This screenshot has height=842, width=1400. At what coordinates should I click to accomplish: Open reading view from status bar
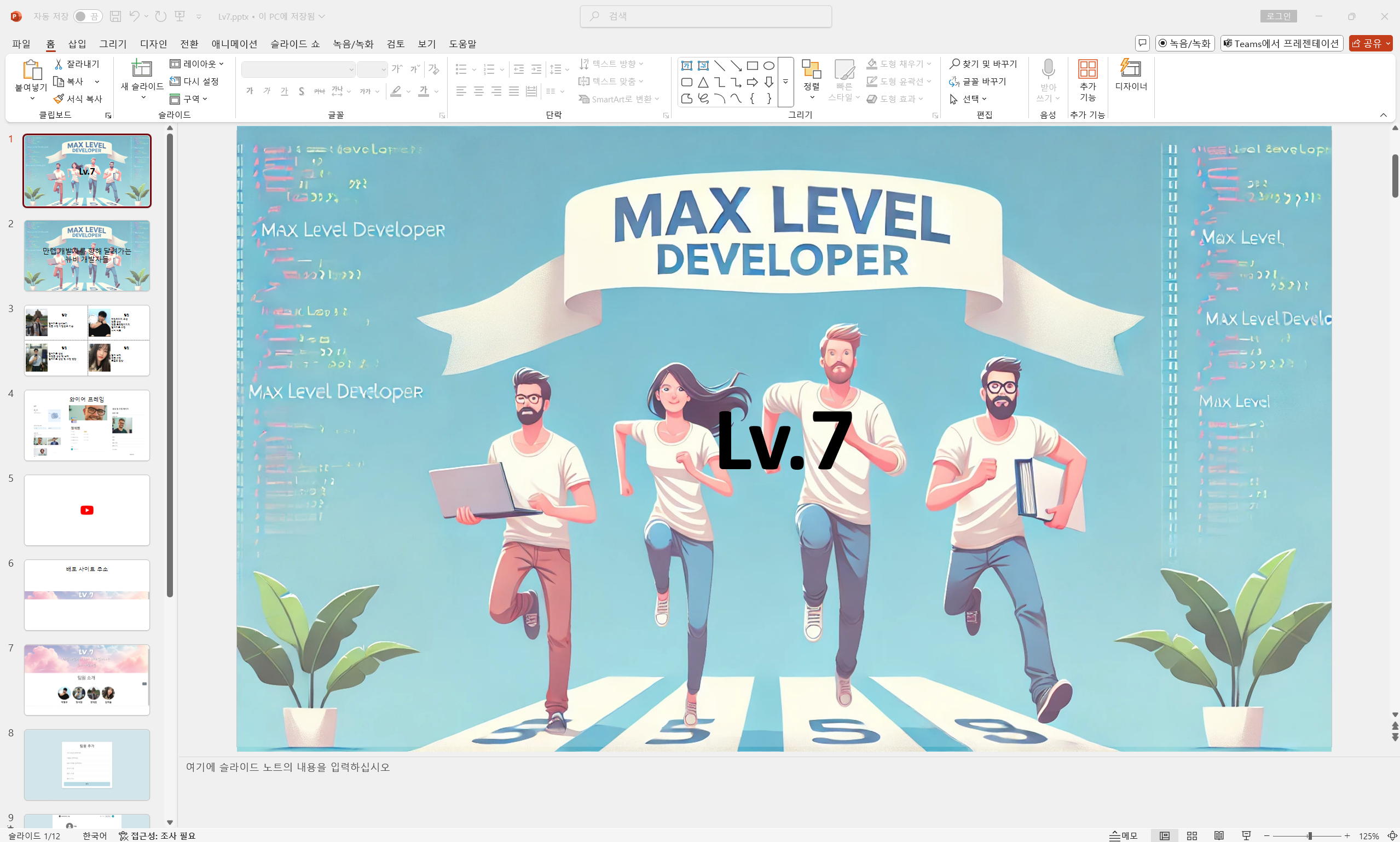coord(1218,835)
